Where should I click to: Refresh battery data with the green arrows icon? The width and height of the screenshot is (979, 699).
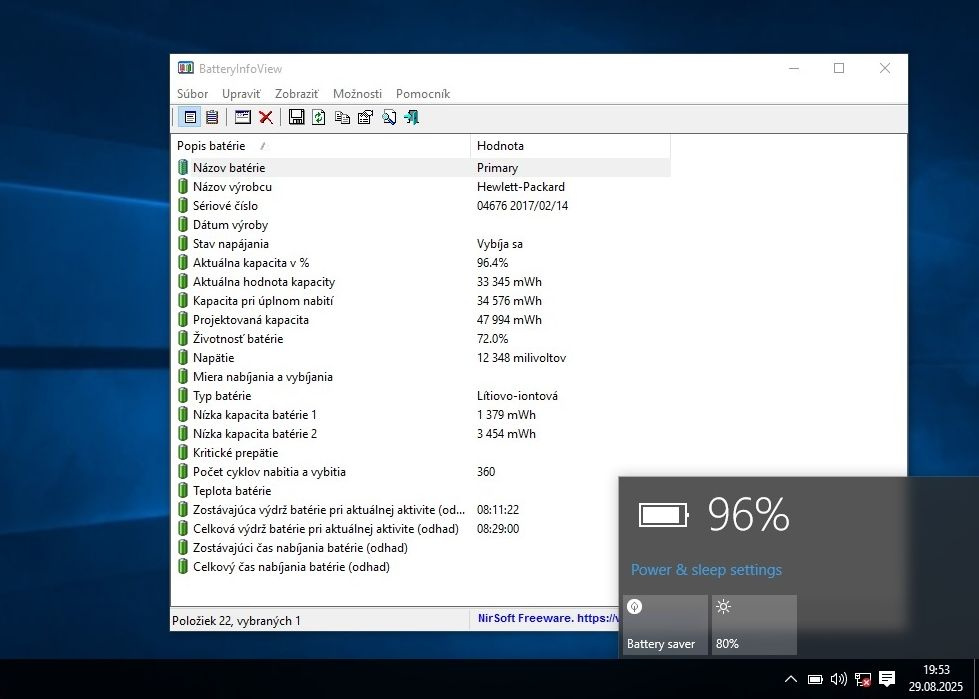click(318, 117)
